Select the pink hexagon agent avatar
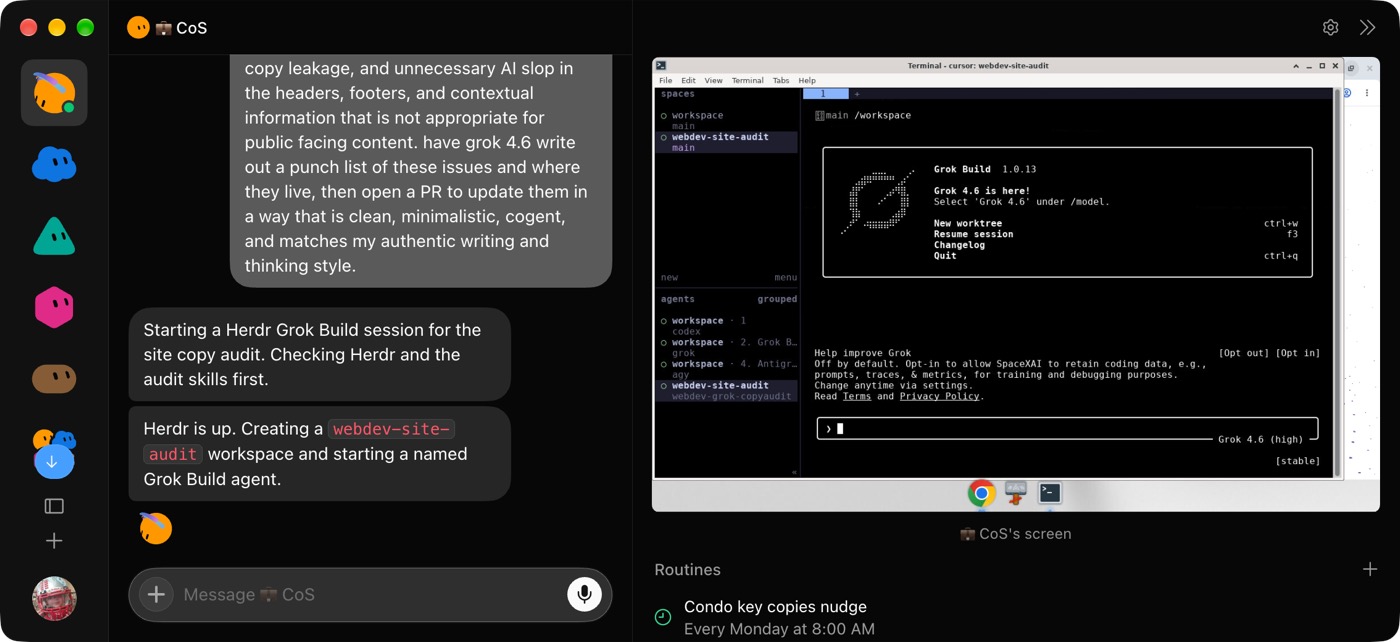1400x642 pixels. [54, 307]
